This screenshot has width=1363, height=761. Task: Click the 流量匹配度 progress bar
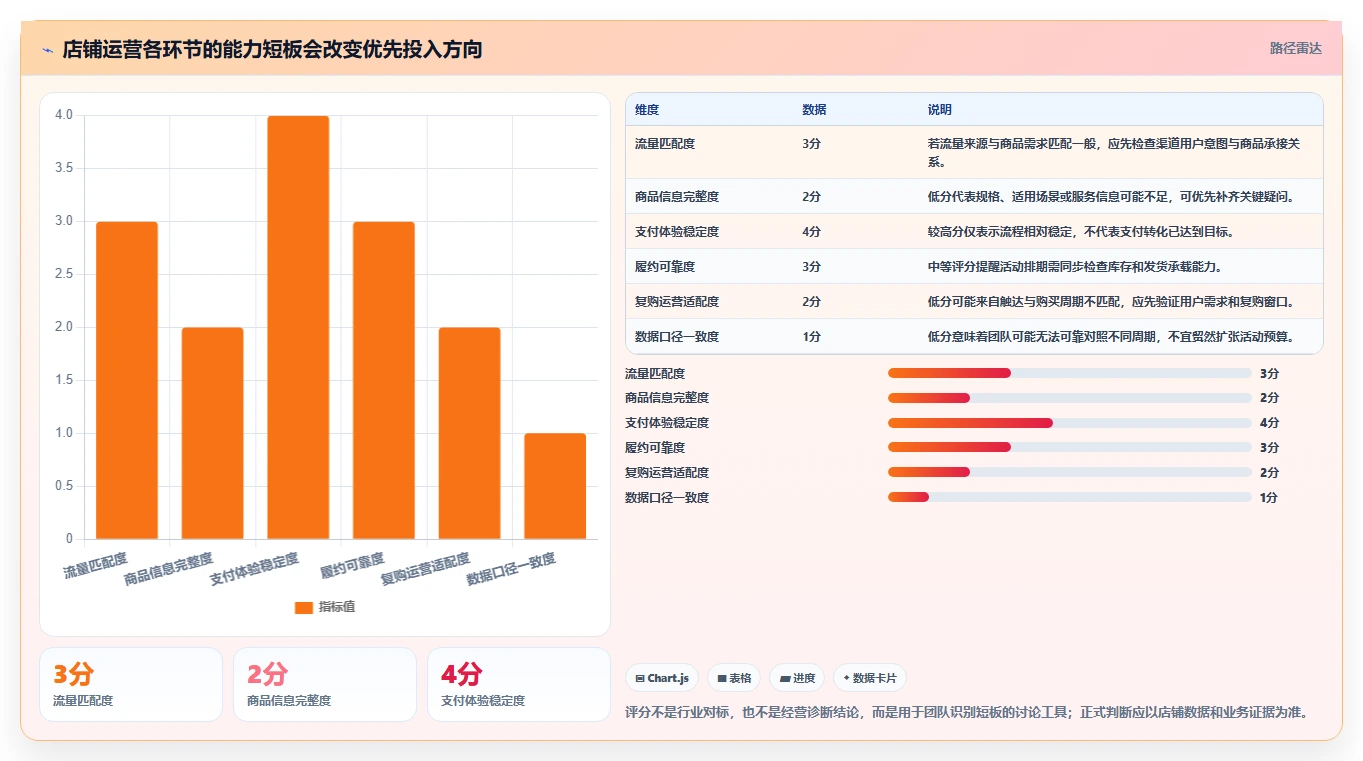point(1070,373)
